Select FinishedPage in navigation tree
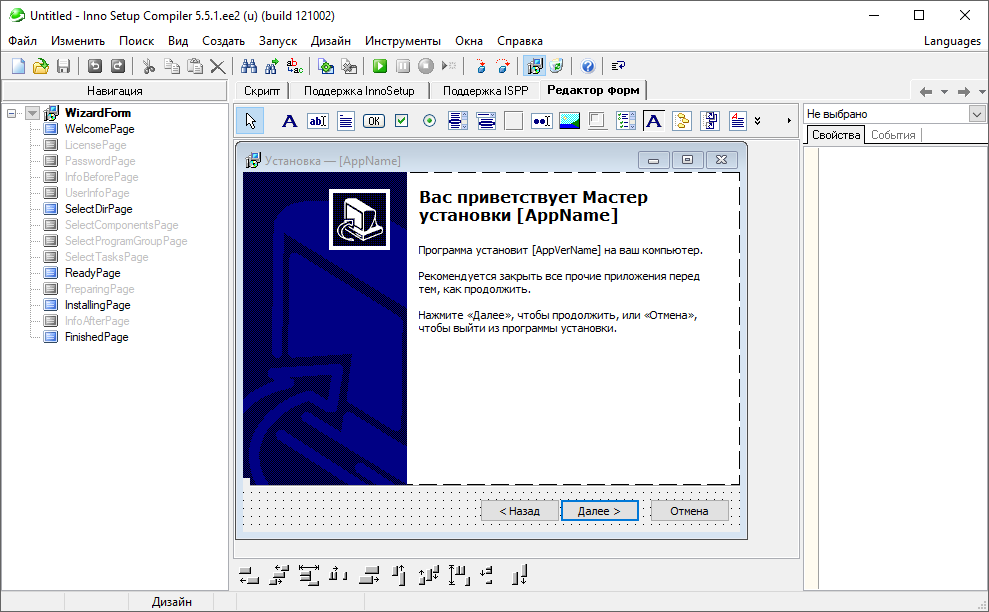989x612 pixels. pos(97,337)
